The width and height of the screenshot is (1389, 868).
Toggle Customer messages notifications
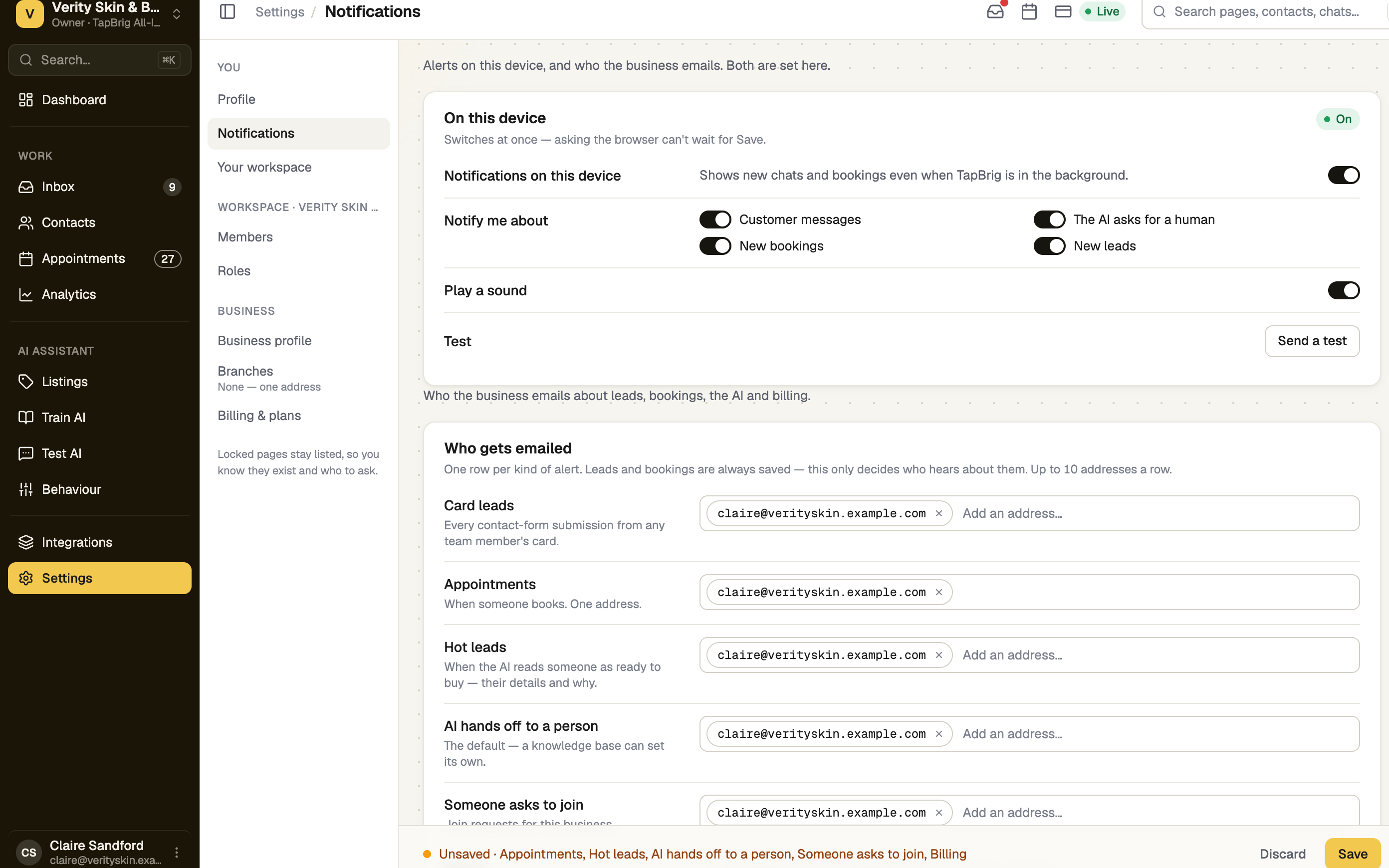(714, 219)
